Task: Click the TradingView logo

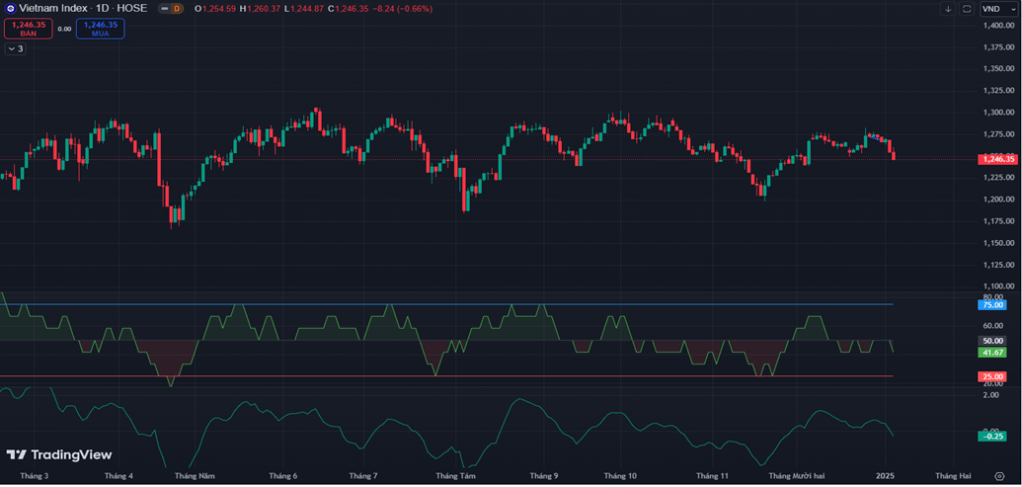Action: click(59, 455)
